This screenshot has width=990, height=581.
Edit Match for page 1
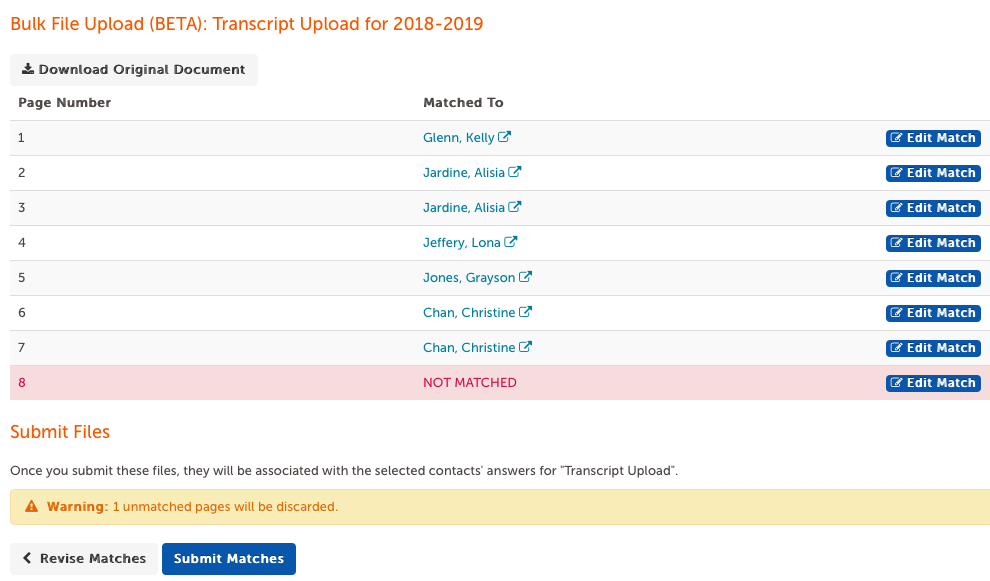point(933,138)
